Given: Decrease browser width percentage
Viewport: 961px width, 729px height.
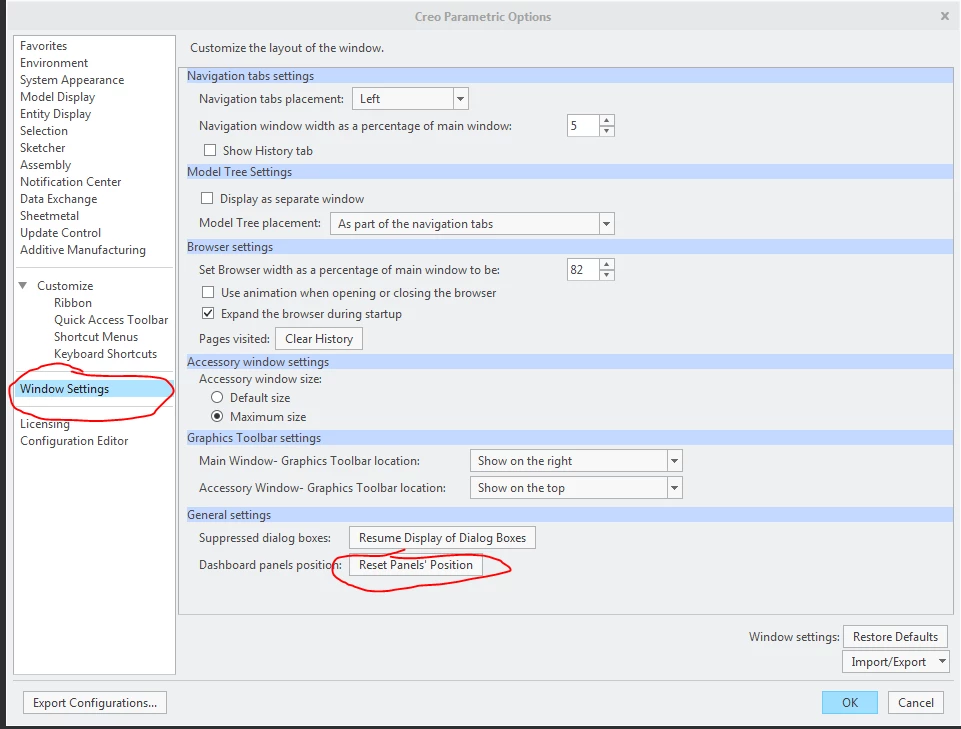Looking at the screenshot, I should tap(607, 275).
